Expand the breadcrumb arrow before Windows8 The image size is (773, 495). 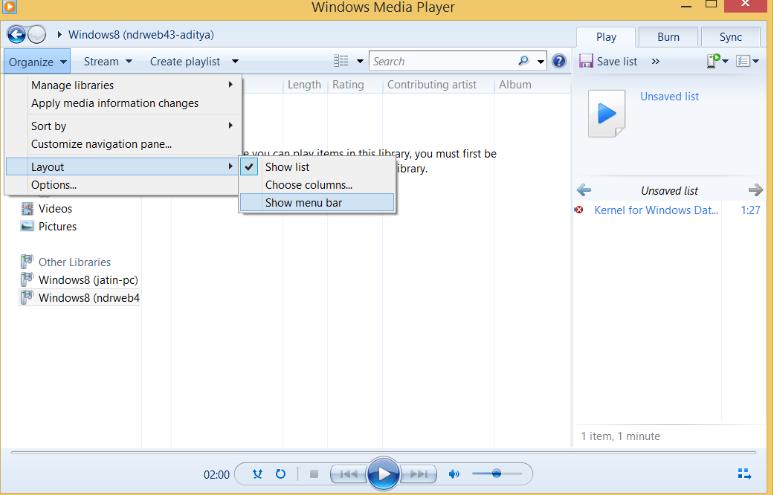coord(59,35)
